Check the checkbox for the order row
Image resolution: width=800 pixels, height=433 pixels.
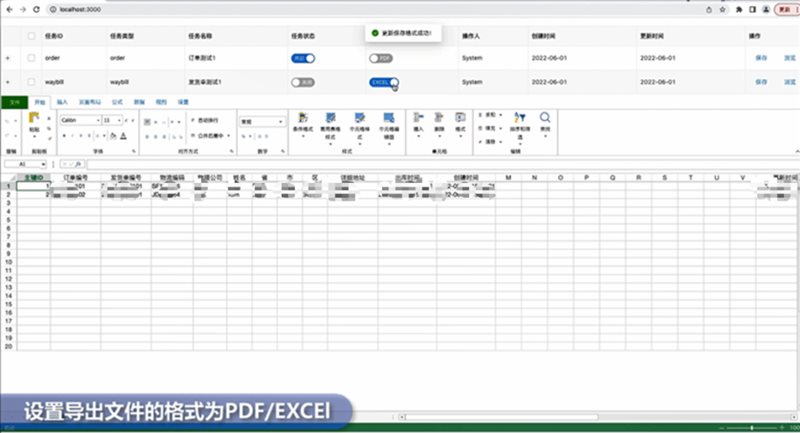(31, 58)
